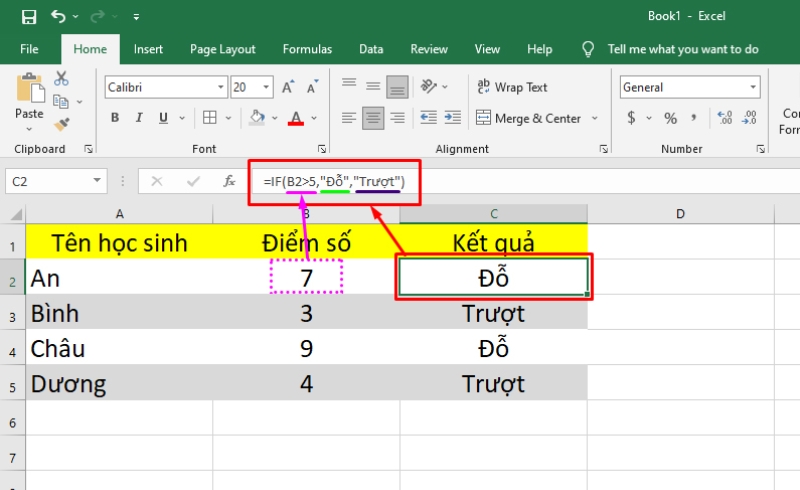Open the Merge & Center dropdown arrow
Viewport: 800px width, 490px height.
coord(595,118)
